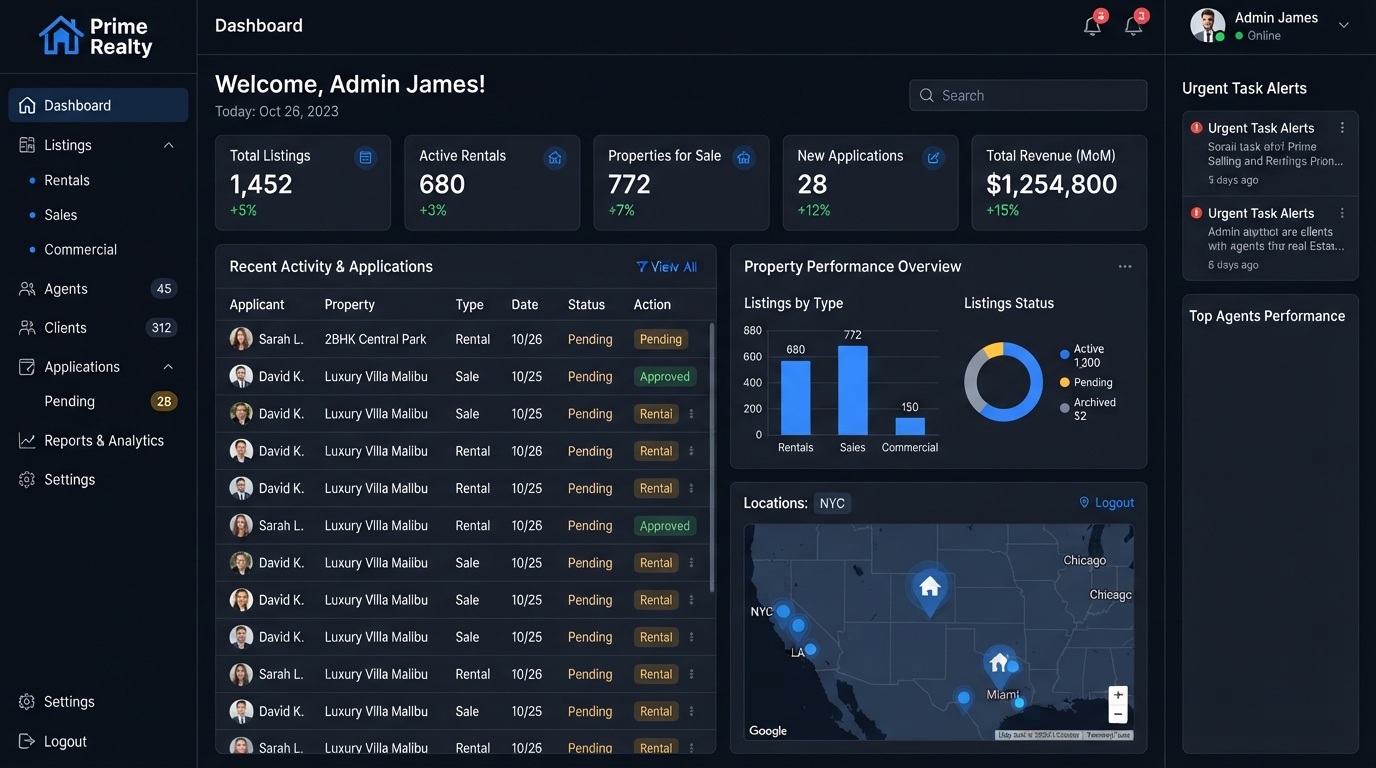Click the Pending legend color dot in chart
This screenshot has height=768, width=1376.
pyautogui.click(x=1065, y=383)
